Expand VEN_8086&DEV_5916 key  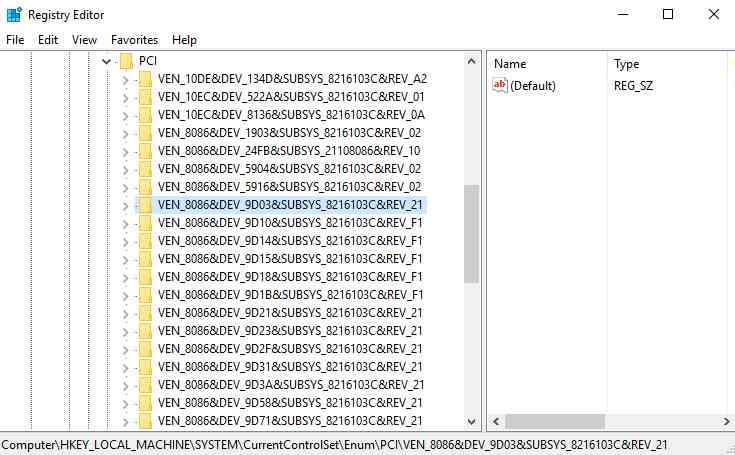point(125,187)
